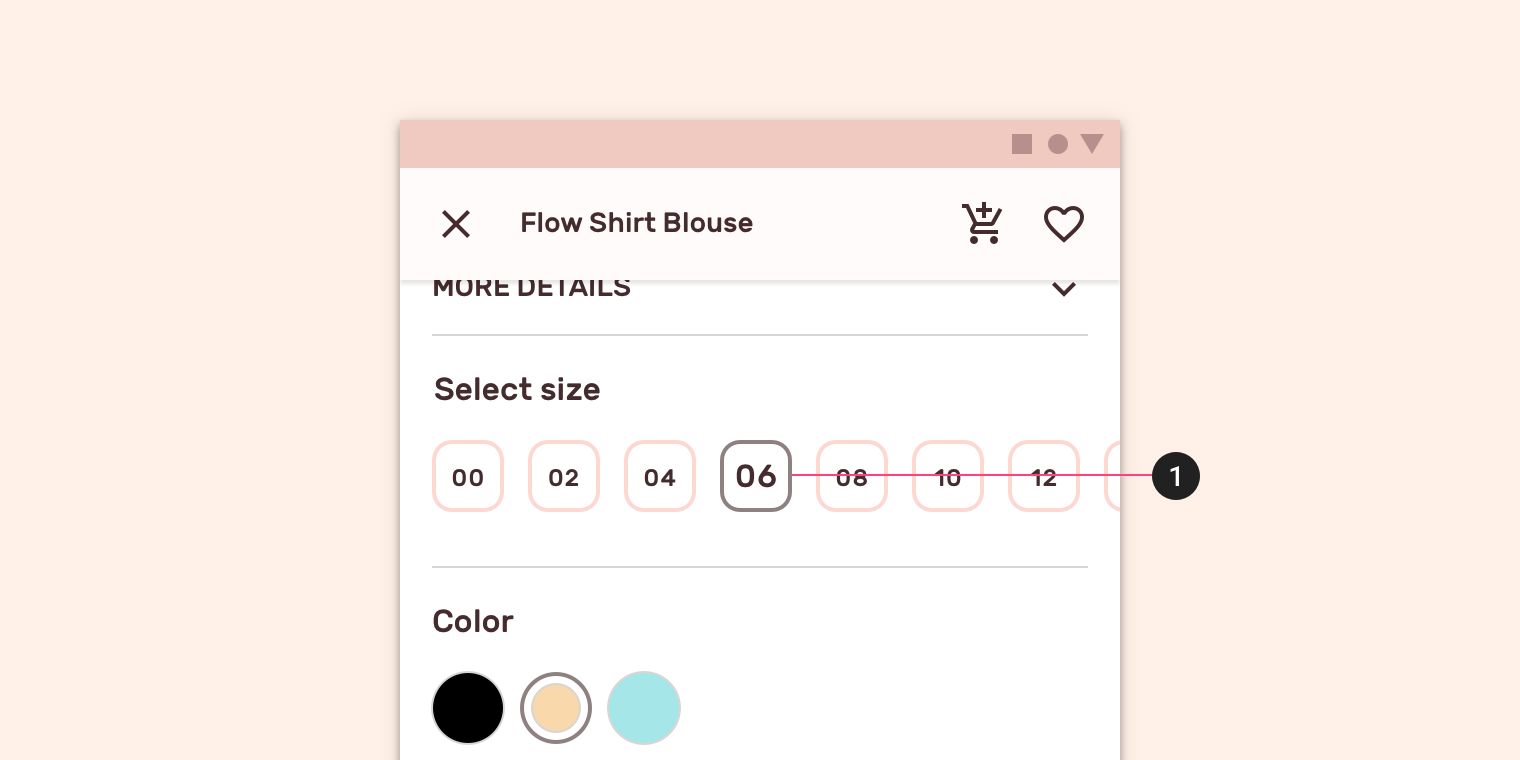Tap the partially visible size chip at right edge
The height and width of the screenshot is (760, 1520).
tap(1112, 476)
